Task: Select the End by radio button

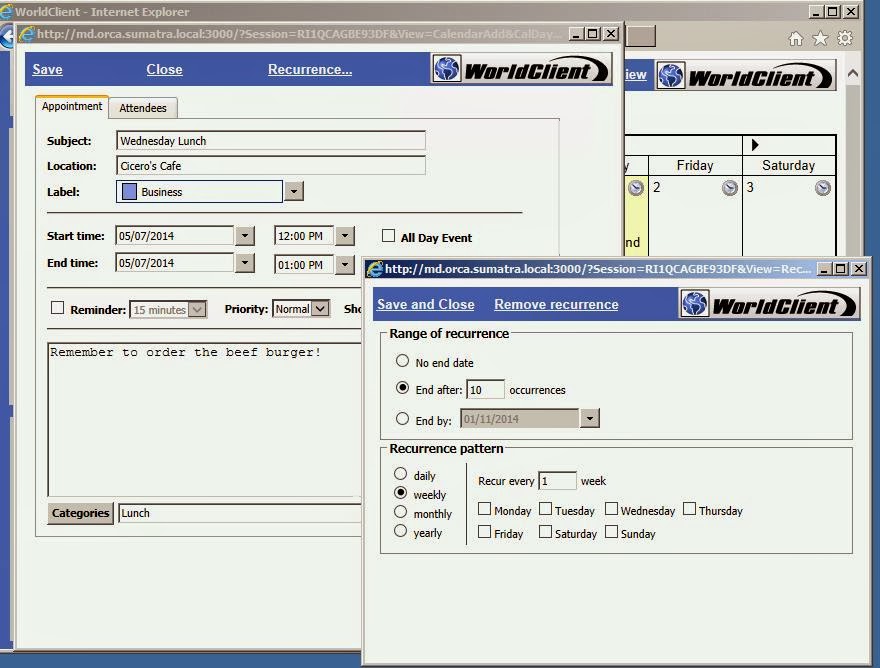Action: [402, 418]
